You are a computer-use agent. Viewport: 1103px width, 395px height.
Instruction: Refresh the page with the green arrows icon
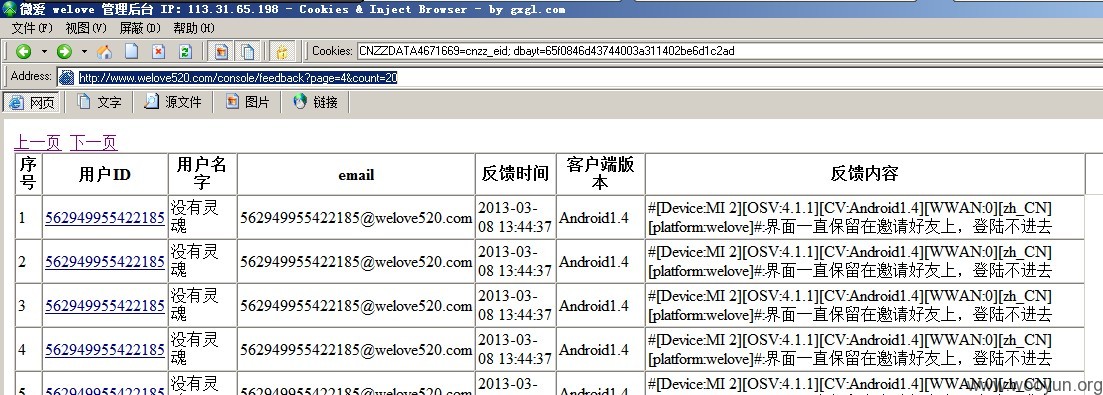[185, 51]
